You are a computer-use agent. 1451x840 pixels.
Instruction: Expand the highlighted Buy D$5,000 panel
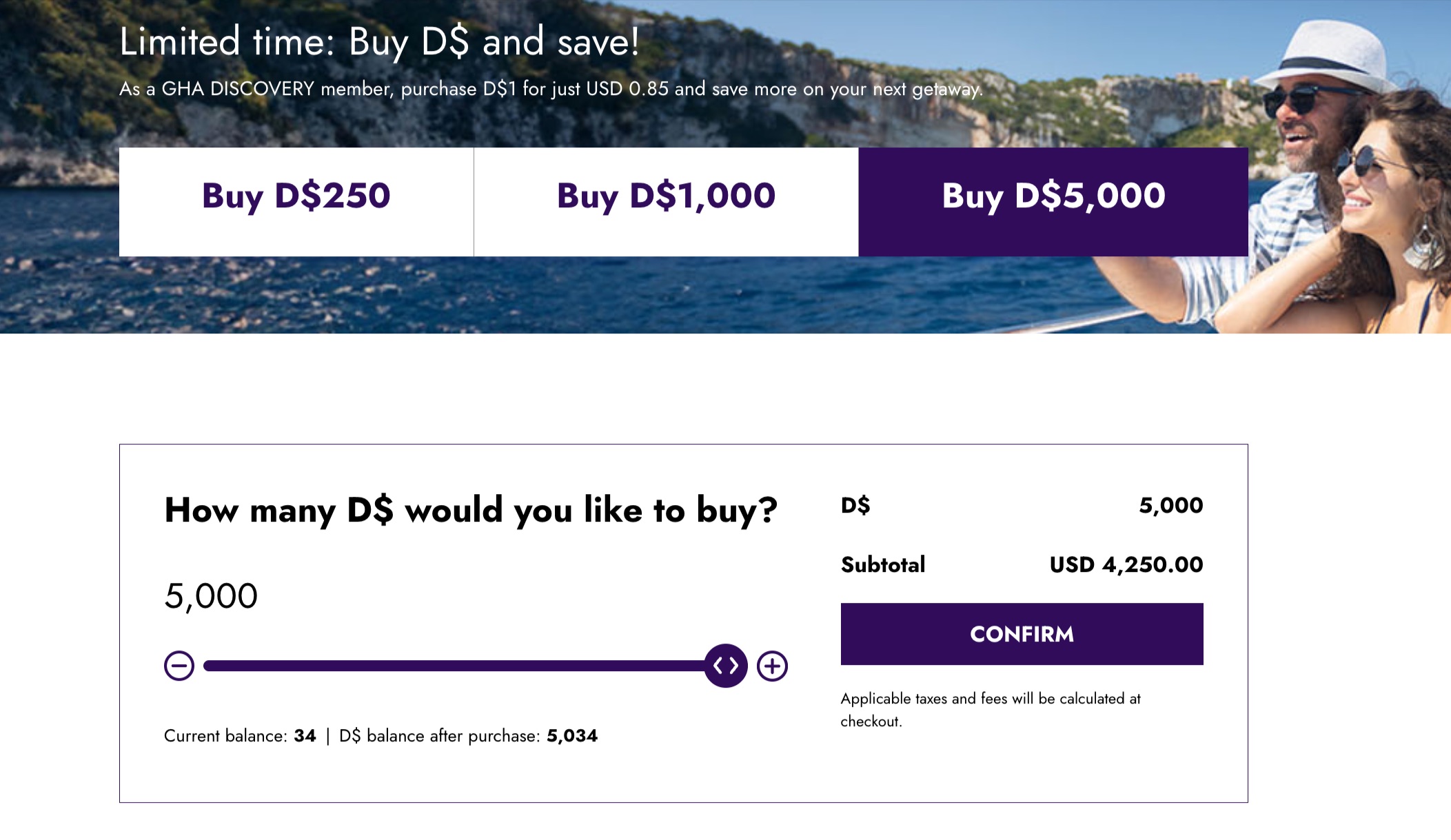(1053, 198)
